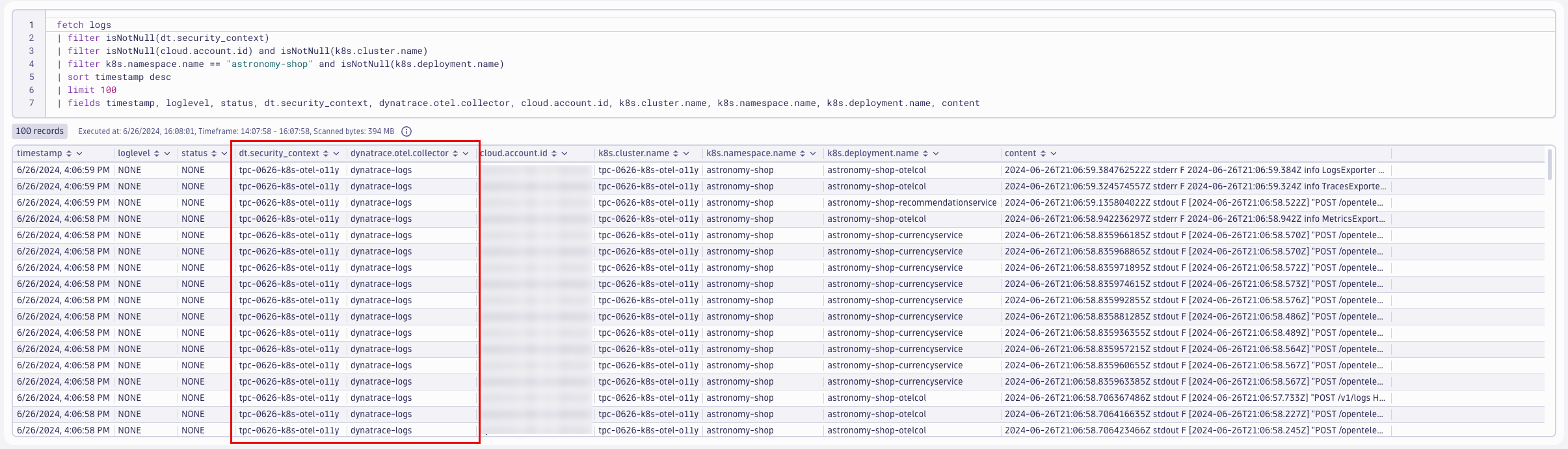Click line number 3 in editor gutter
Screen dimensions: 1568x449
click(x=31, y=51)
